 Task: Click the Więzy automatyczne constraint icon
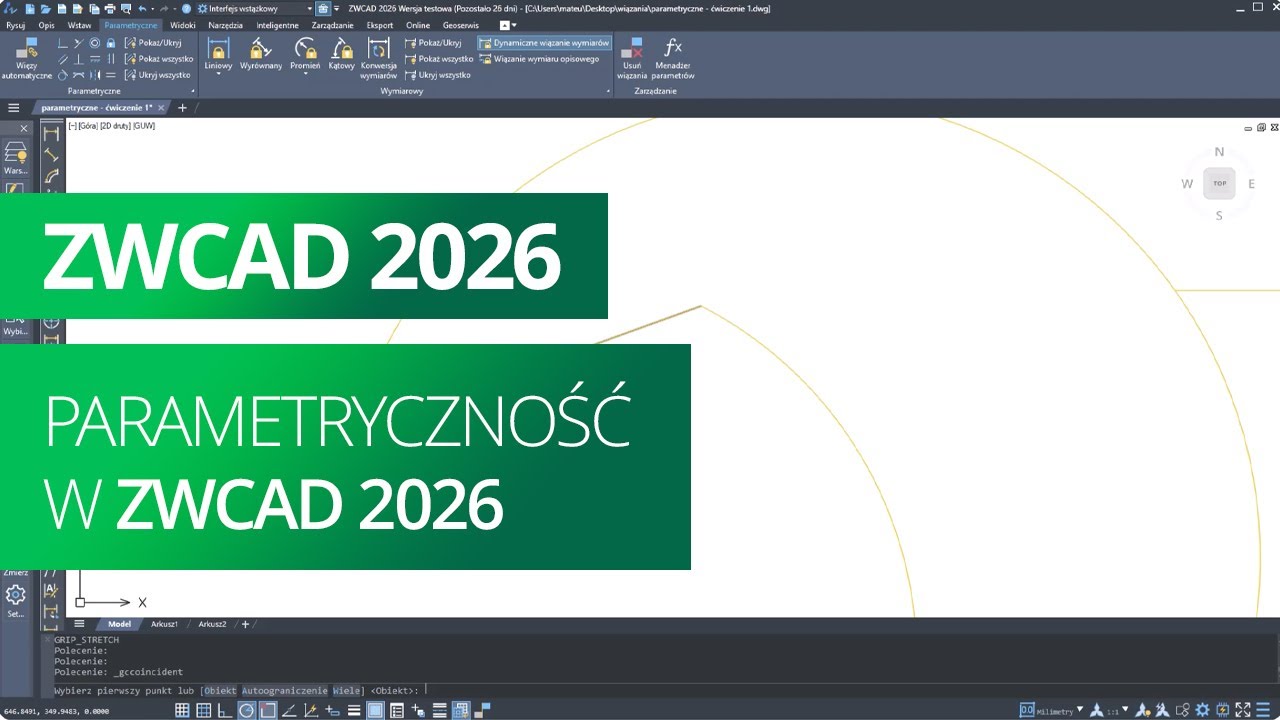coord(26,50)
